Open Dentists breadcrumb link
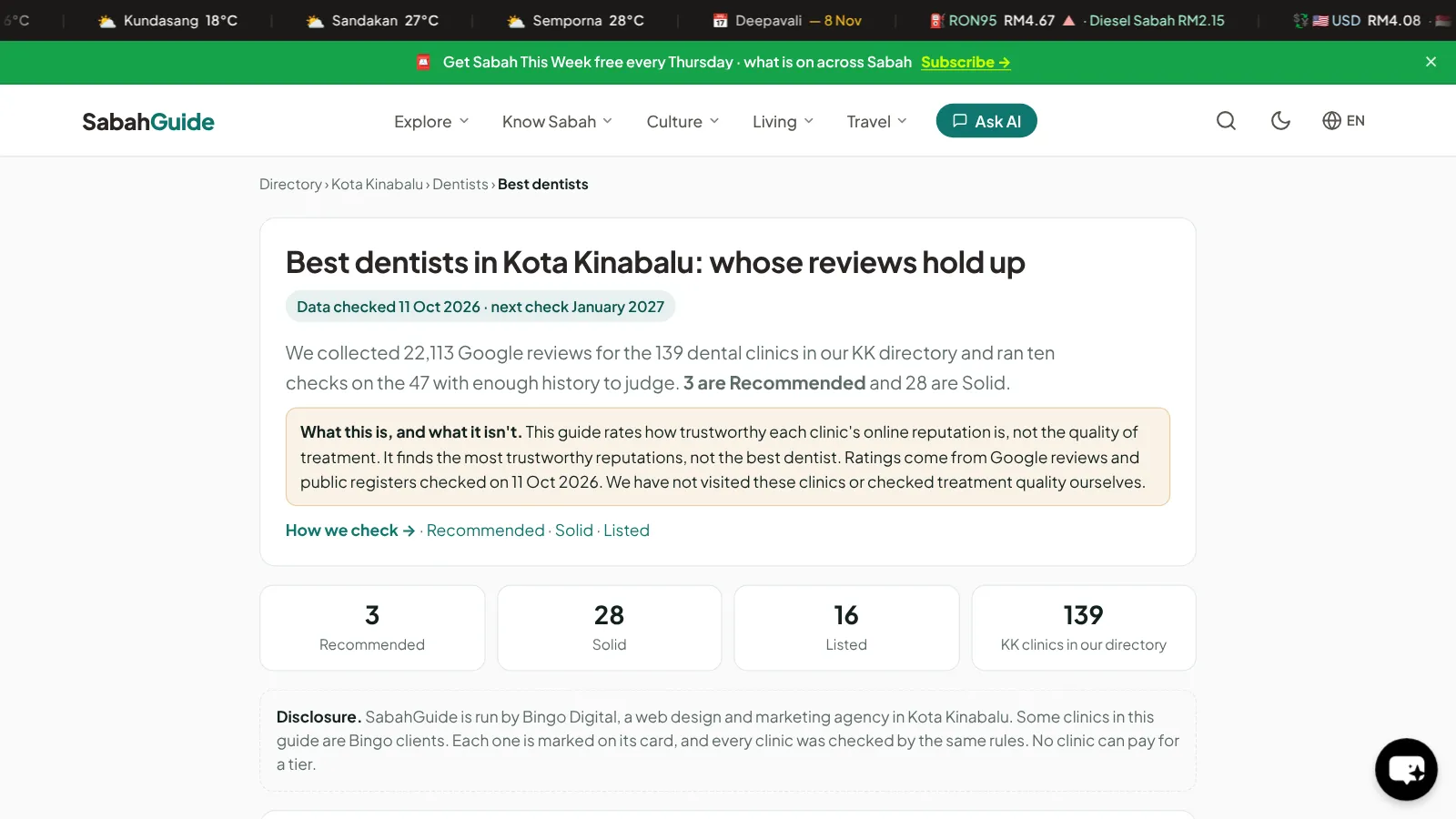The image size is (1456, 819). (460, 185)
